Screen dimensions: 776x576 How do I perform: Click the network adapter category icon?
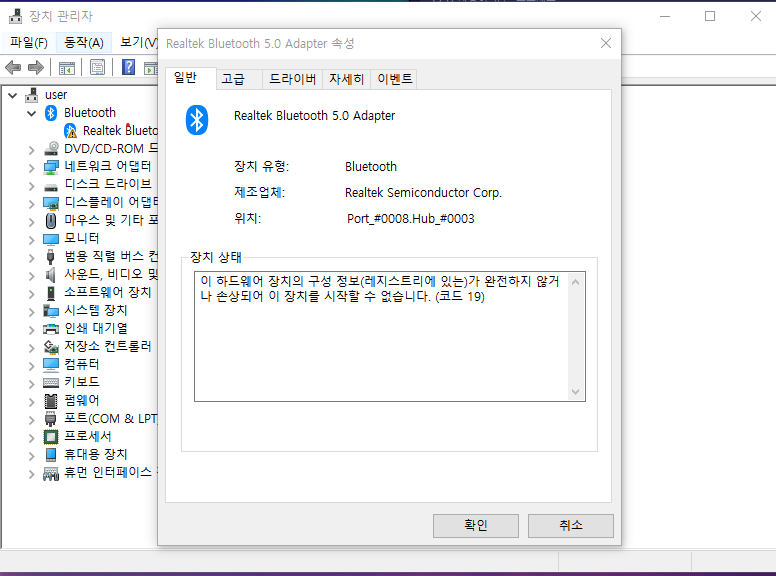[51, 167]
